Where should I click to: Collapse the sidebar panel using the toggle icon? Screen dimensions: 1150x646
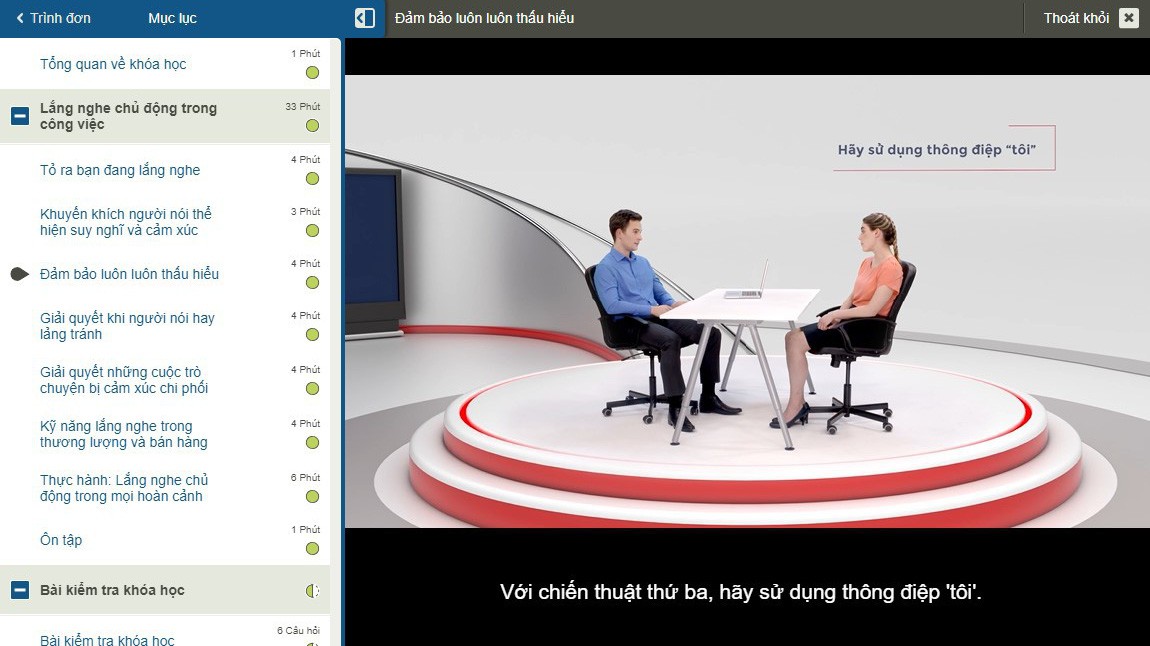coord(365,18)
